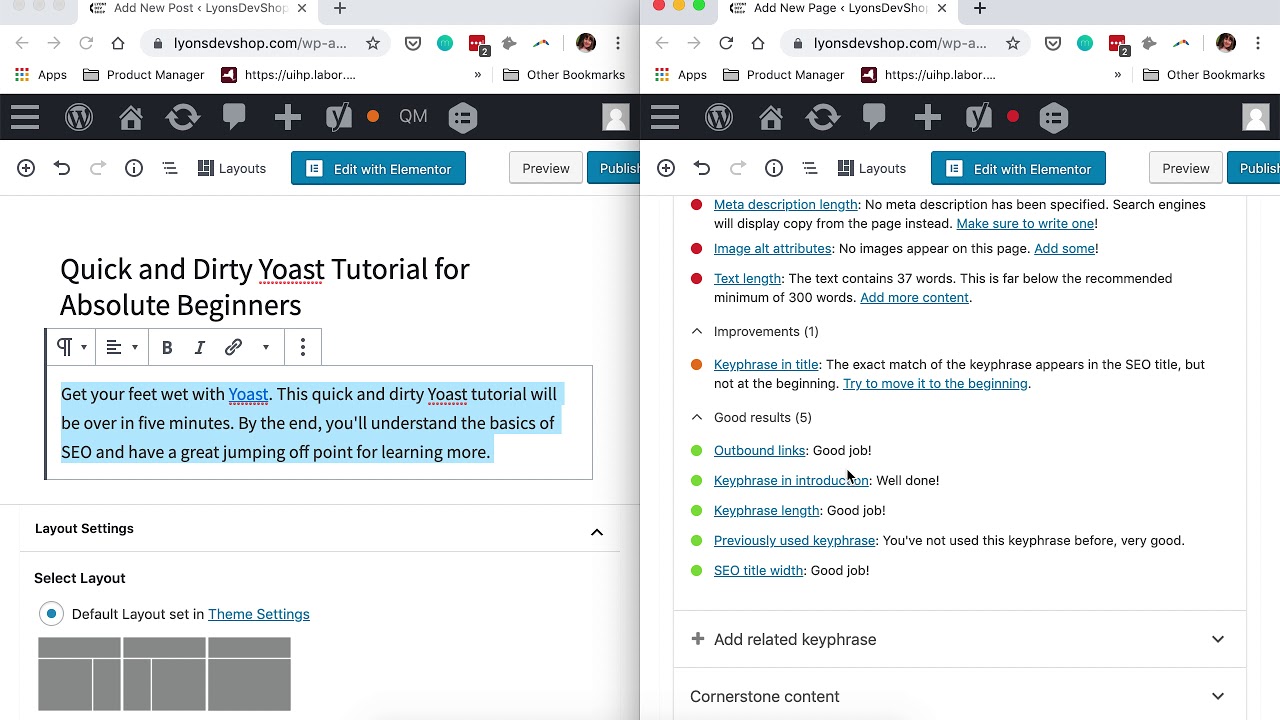This screenshot has height=720, width=1280.
Task: Open block more options three-dot menu
Action: coord(303,347)
